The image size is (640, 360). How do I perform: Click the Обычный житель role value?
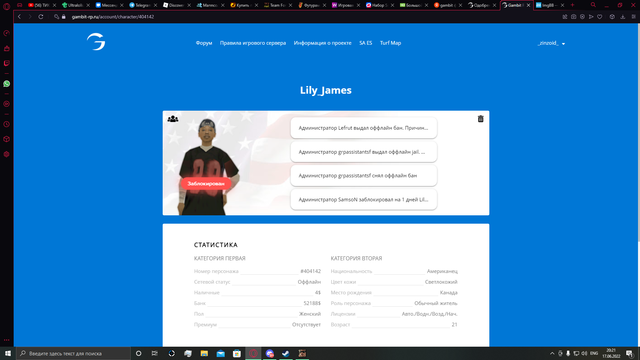[436, 303]
